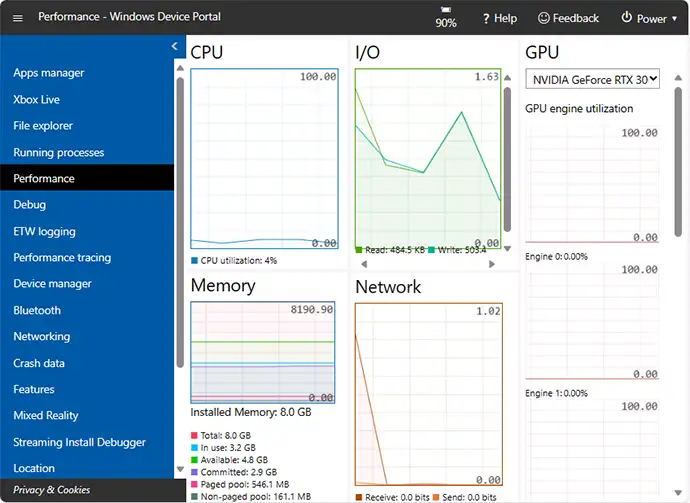Screen dimensions: 690x503
Task: Click the GPU panel scroll-down arrow
Action: point(678,493)
